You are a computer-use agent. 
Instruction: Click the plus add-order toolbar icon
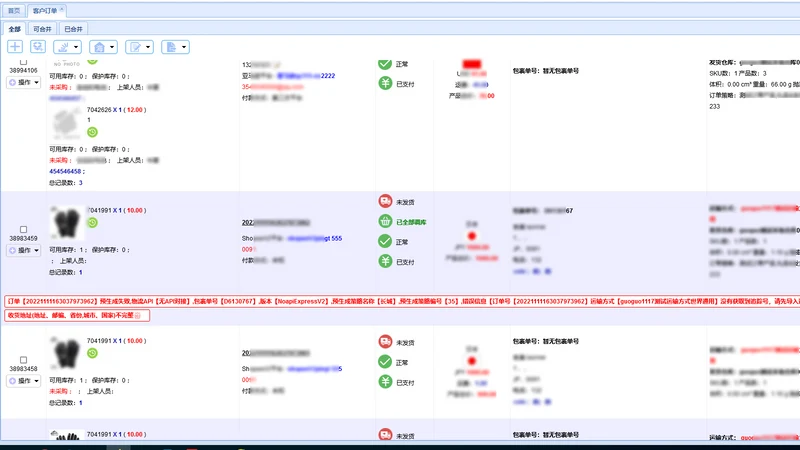[15, 47]
